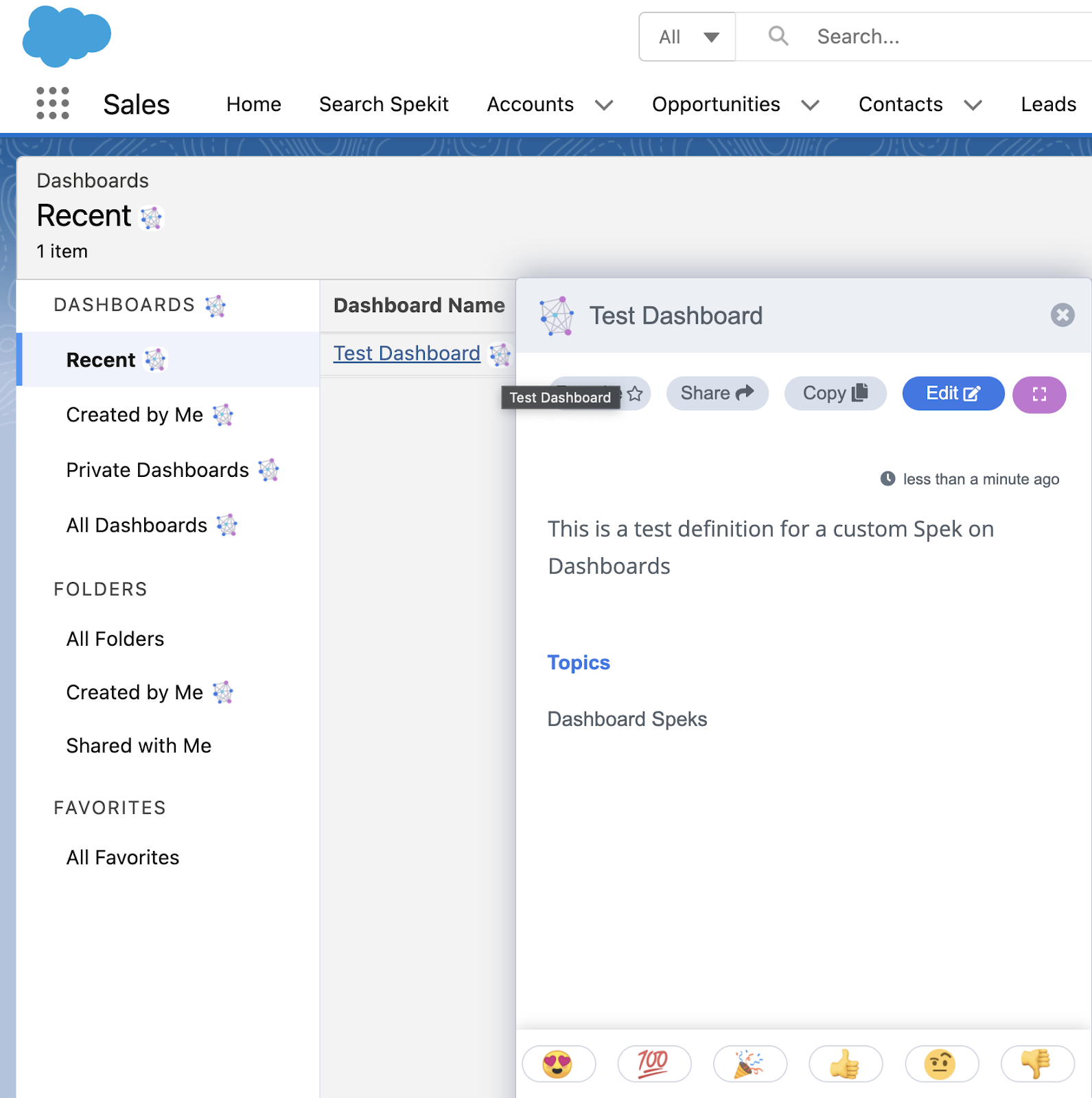
Task: React with the 100 emoji
Action: (654, 1064)
